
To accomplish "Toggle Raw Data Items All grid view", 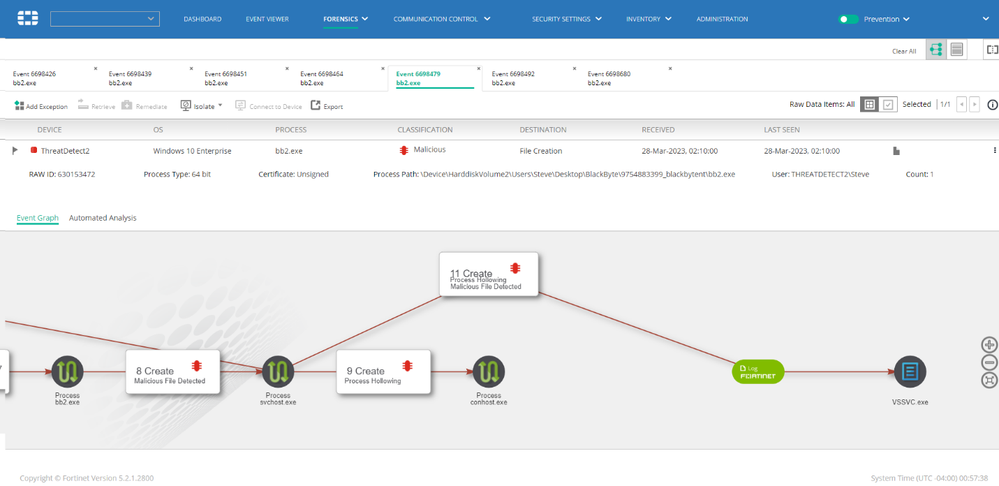I will pos(869,104).
